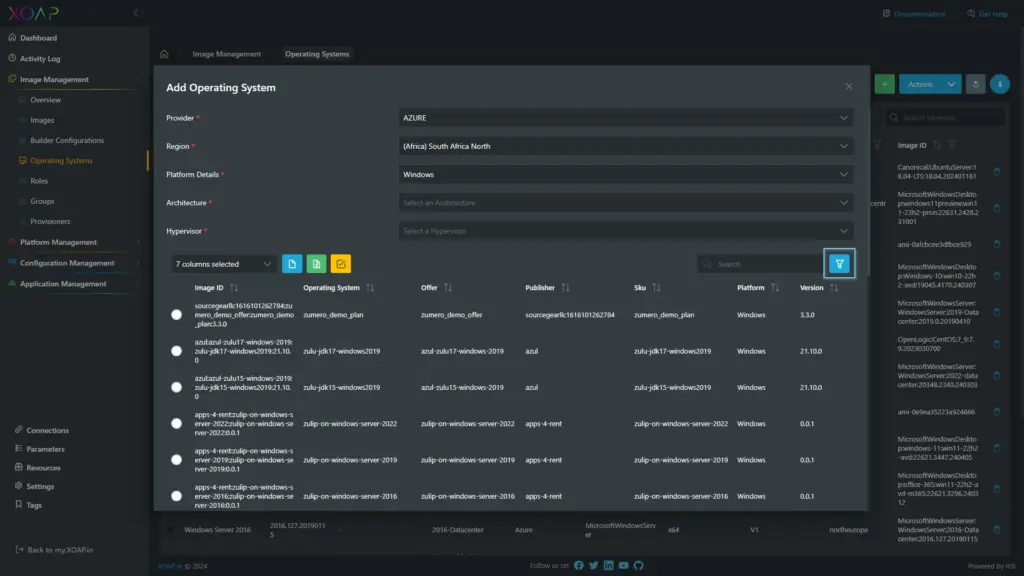
Task: Copy the ami-0afcbcee3dfbce929 image ID
Action: [997, 244]
